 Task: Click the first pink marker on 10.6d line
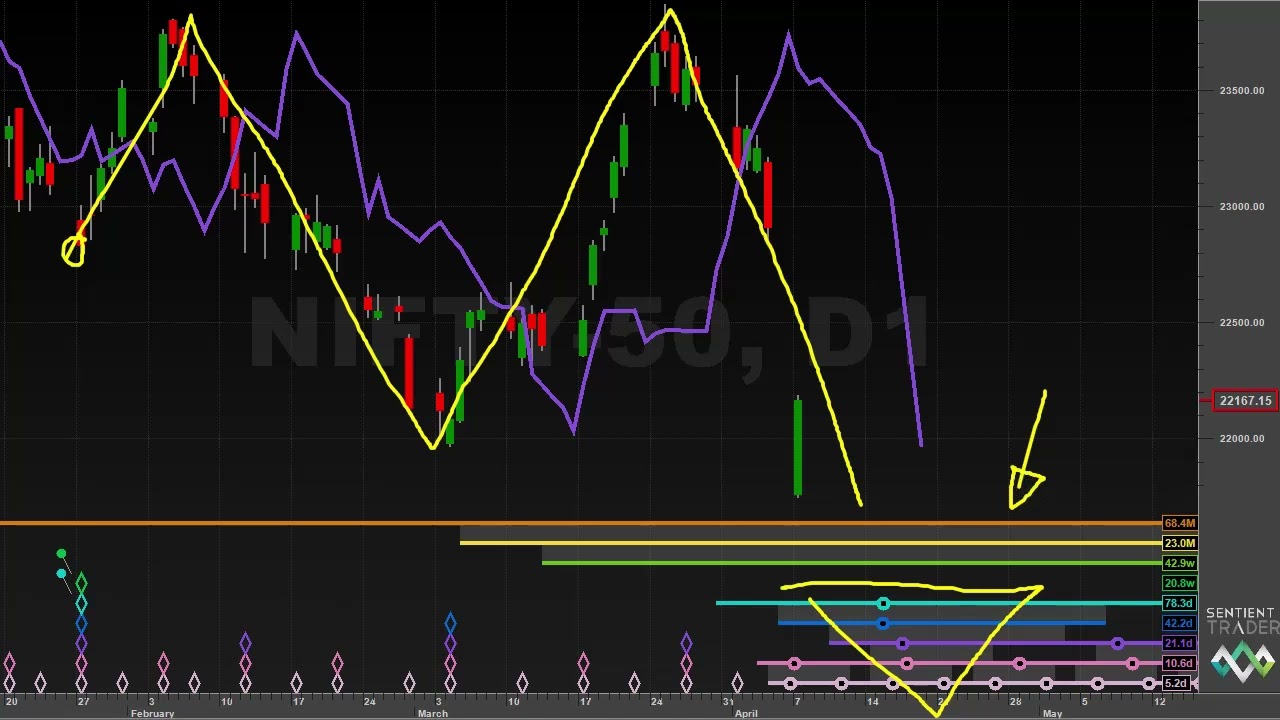tap(794, 663)
